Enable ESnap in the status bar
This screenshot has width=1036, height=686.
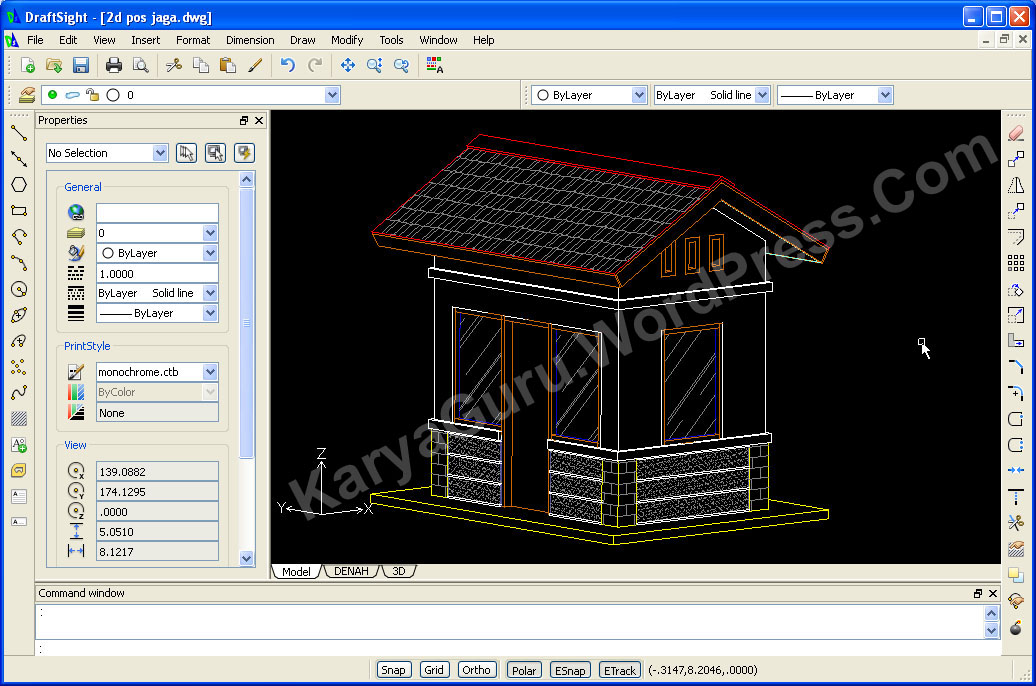pyautogui.click(x=570, y=670)
